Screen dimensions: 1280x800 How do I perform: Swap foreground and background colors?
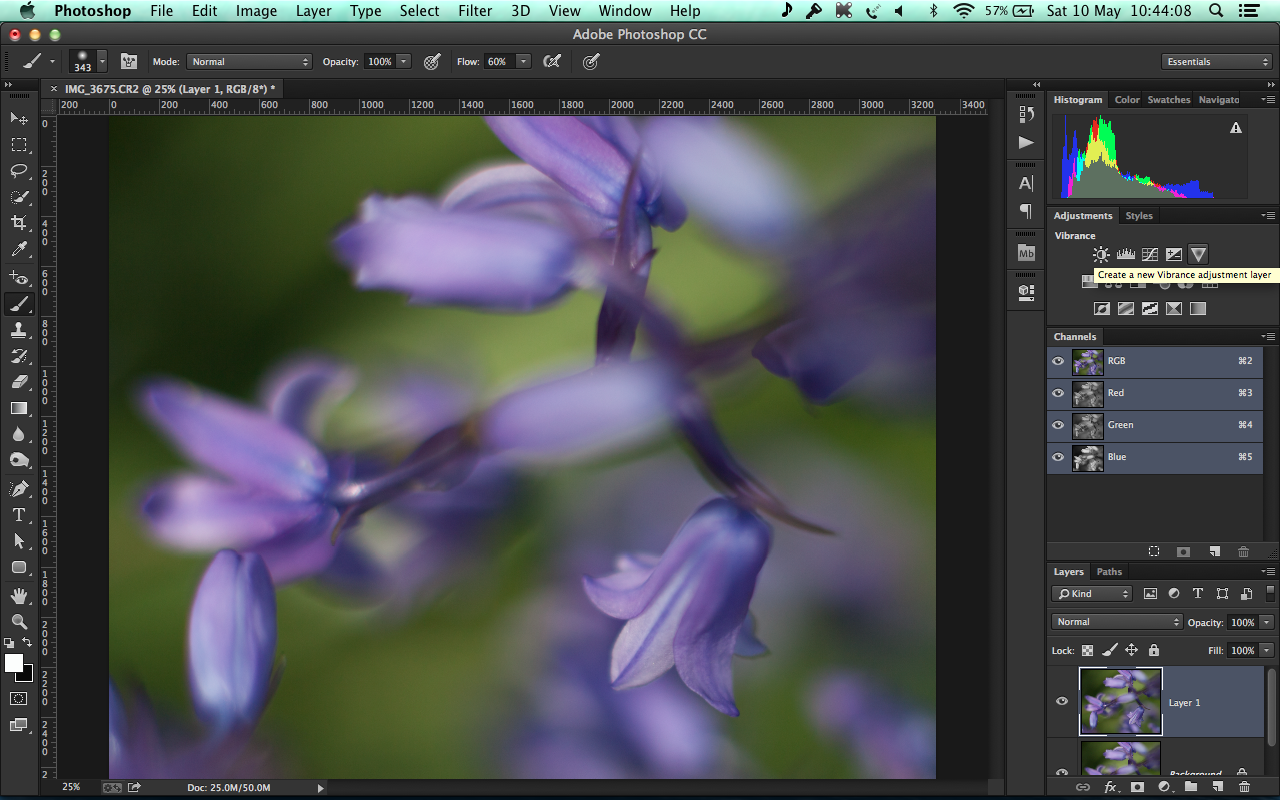28,643
